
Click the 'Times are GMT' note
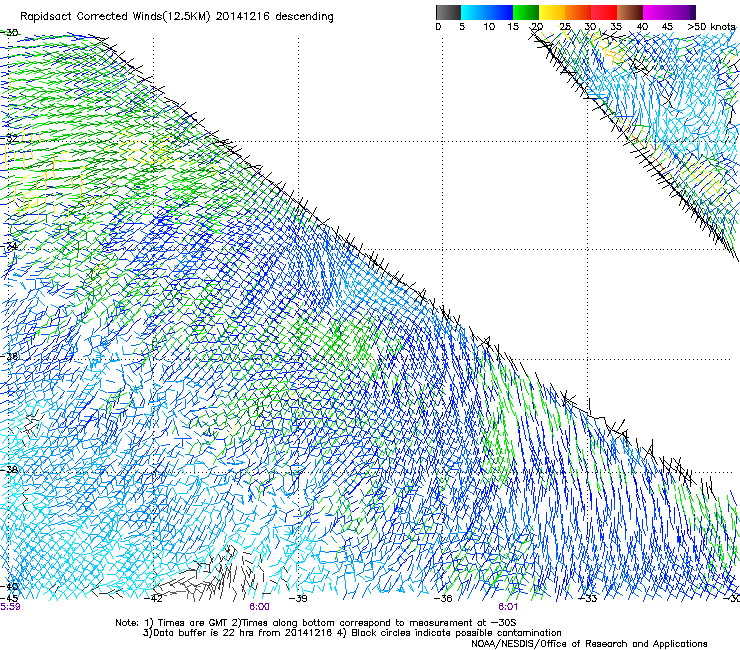click(x=193, y=623)
